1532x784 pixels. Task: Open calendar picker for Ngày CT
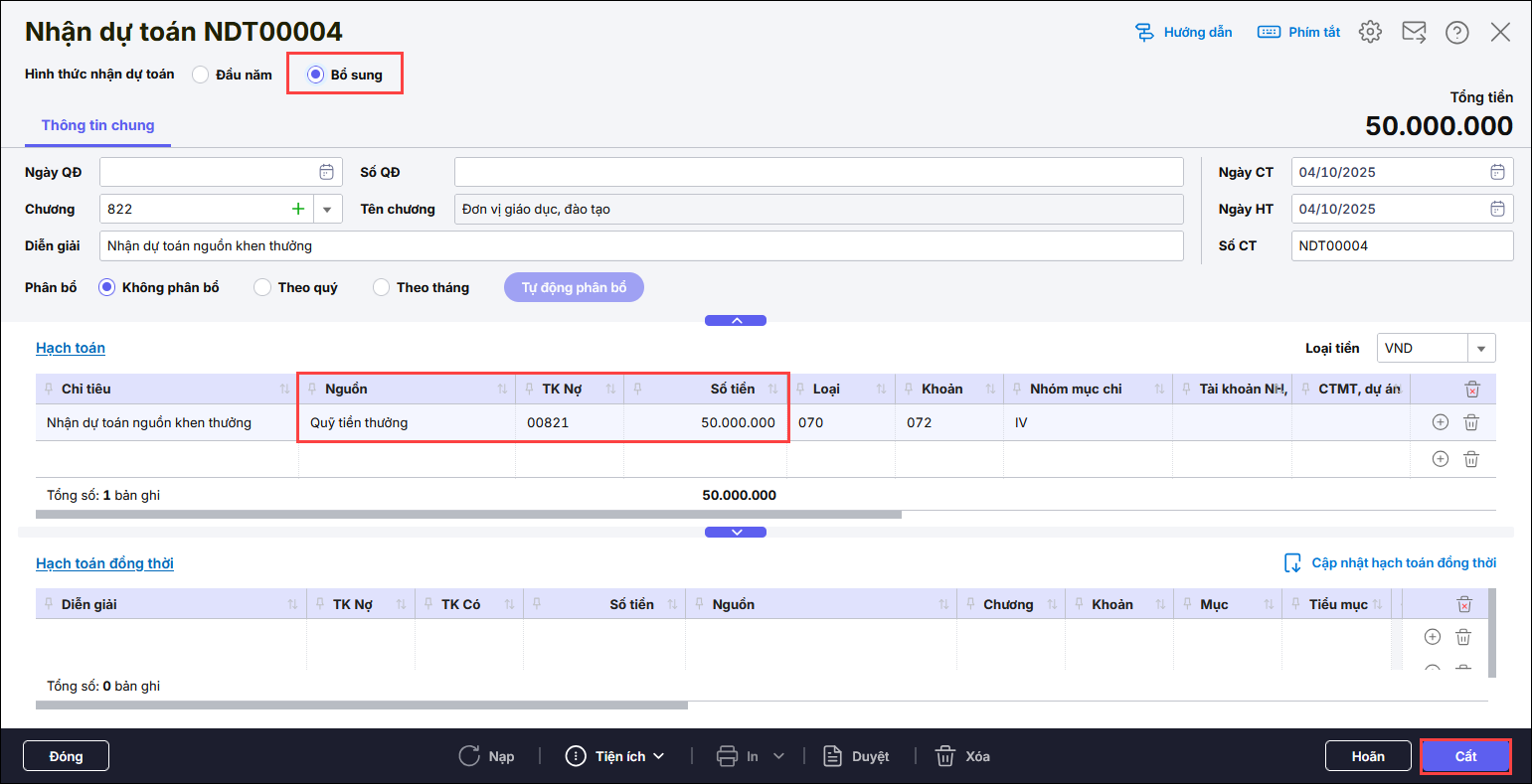(1497, 172)
